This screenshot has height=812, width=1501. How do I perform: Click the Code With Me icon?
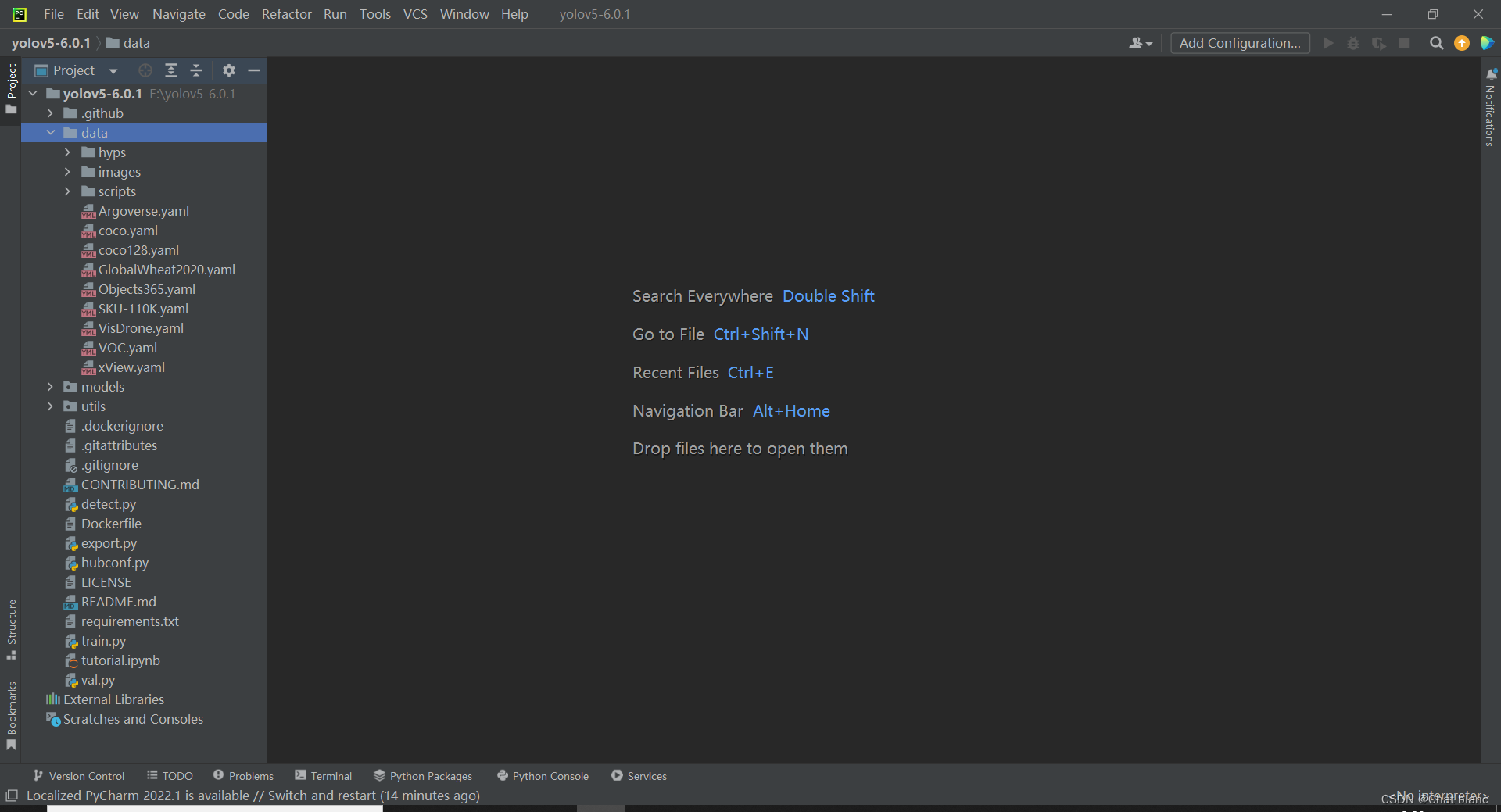pyautogui.click(x=1487, y=43)
